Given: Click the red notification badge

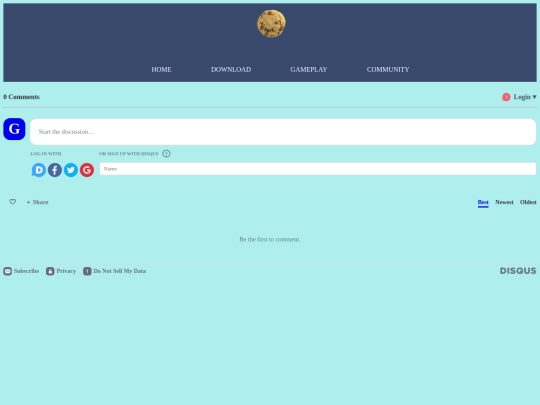Looking at the screenshot, I should (x=506, y=97).
